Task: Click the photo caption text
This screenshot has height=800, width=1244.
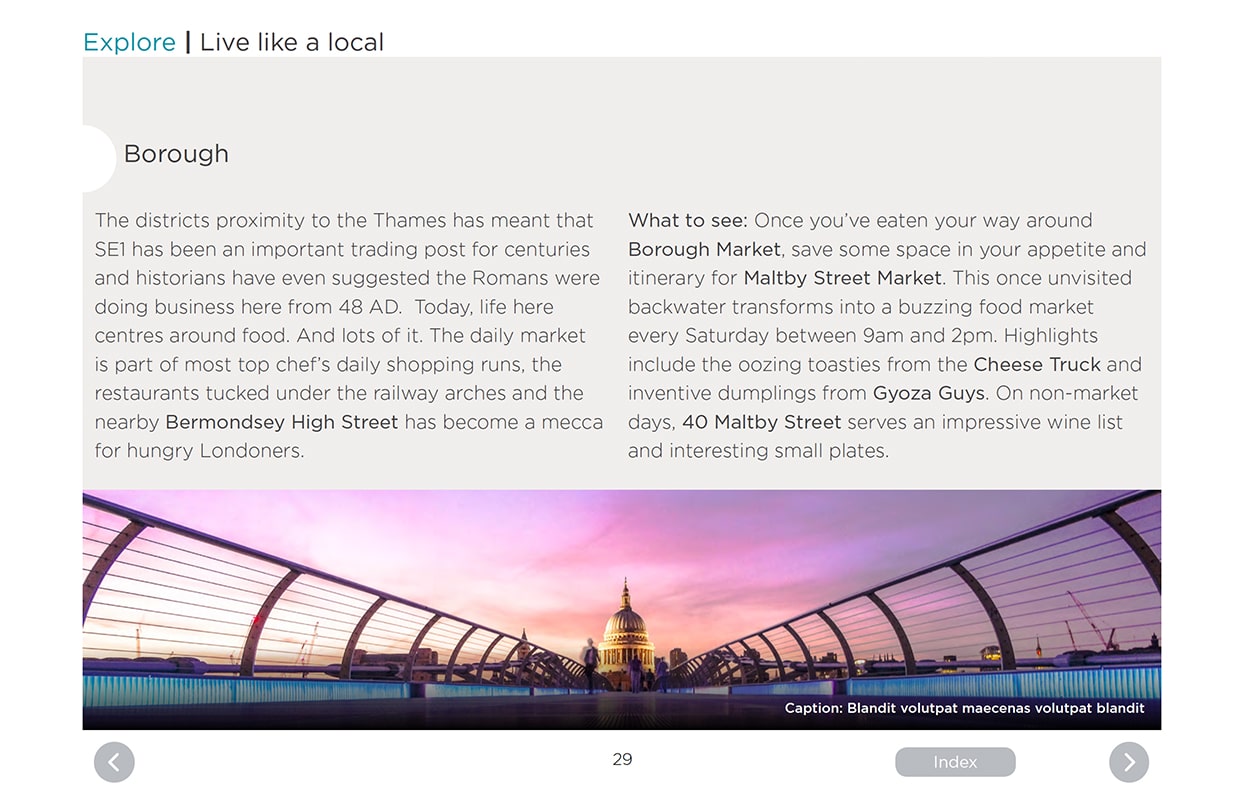Action: pyautogui.click(x=965, y=708)
